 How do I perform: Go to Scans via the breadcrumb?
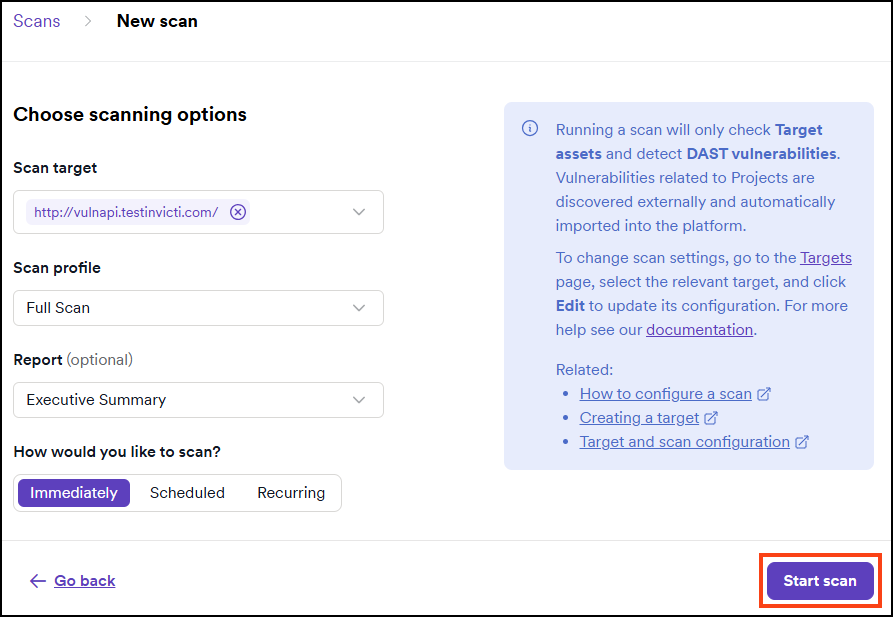[36, 20]
